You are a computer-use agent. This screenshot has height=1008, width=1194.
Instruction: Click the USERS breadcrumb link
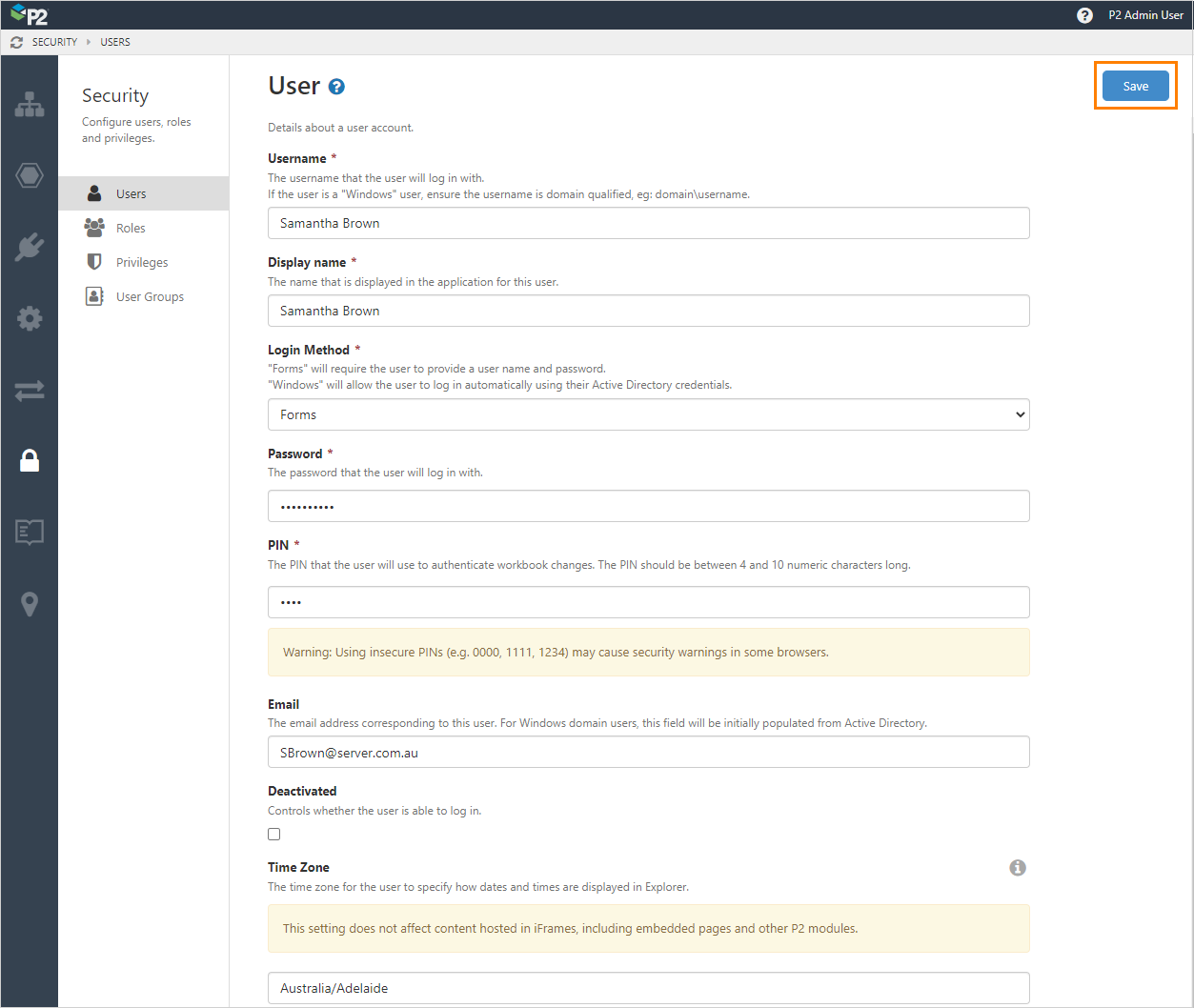coord(115,42)
